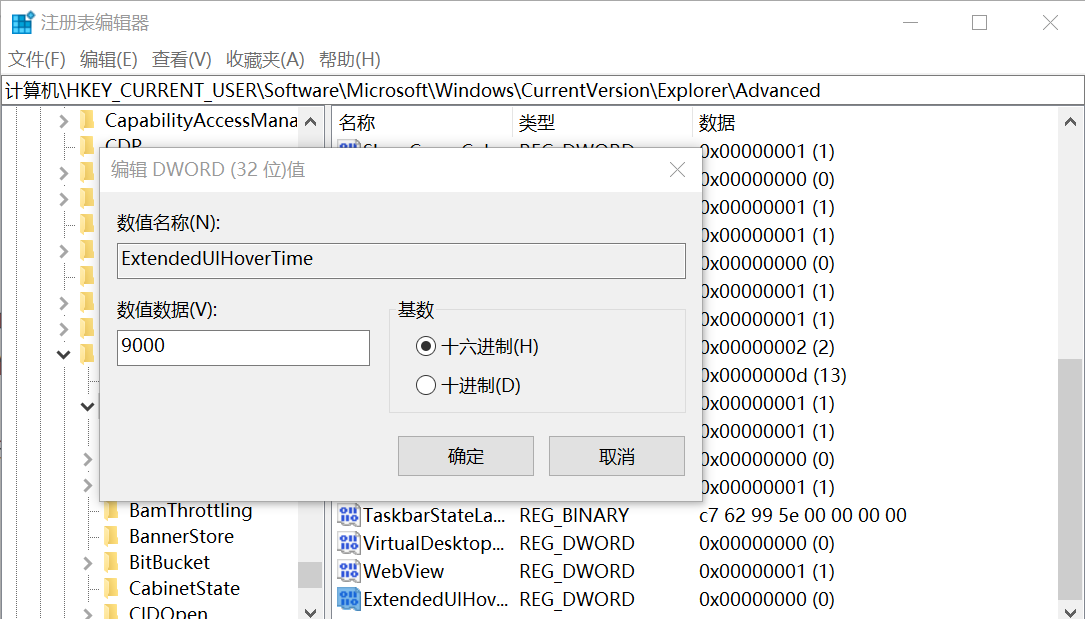The height and width of the screenshot is (619, 1085).
Task: Click the CIDOpen folder icon
Action: (x=113, y=613)
